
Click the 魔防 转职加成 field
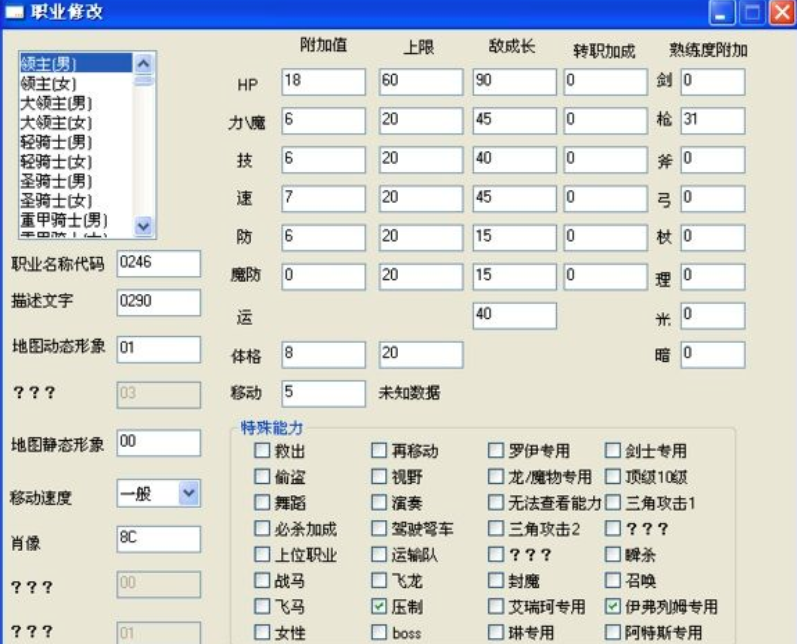605,276
